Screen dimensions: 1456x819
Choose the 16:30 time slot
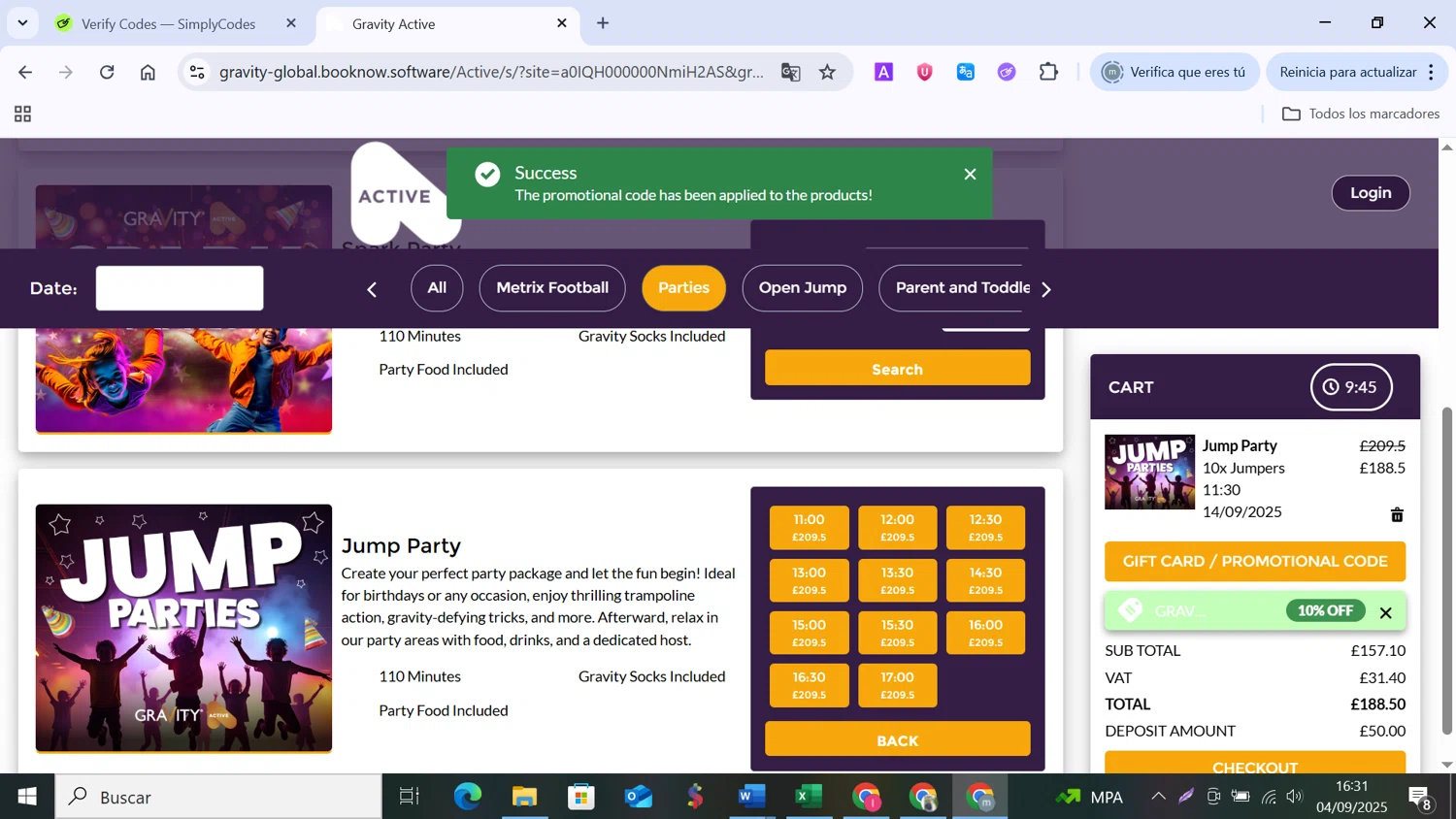(809, 685)
